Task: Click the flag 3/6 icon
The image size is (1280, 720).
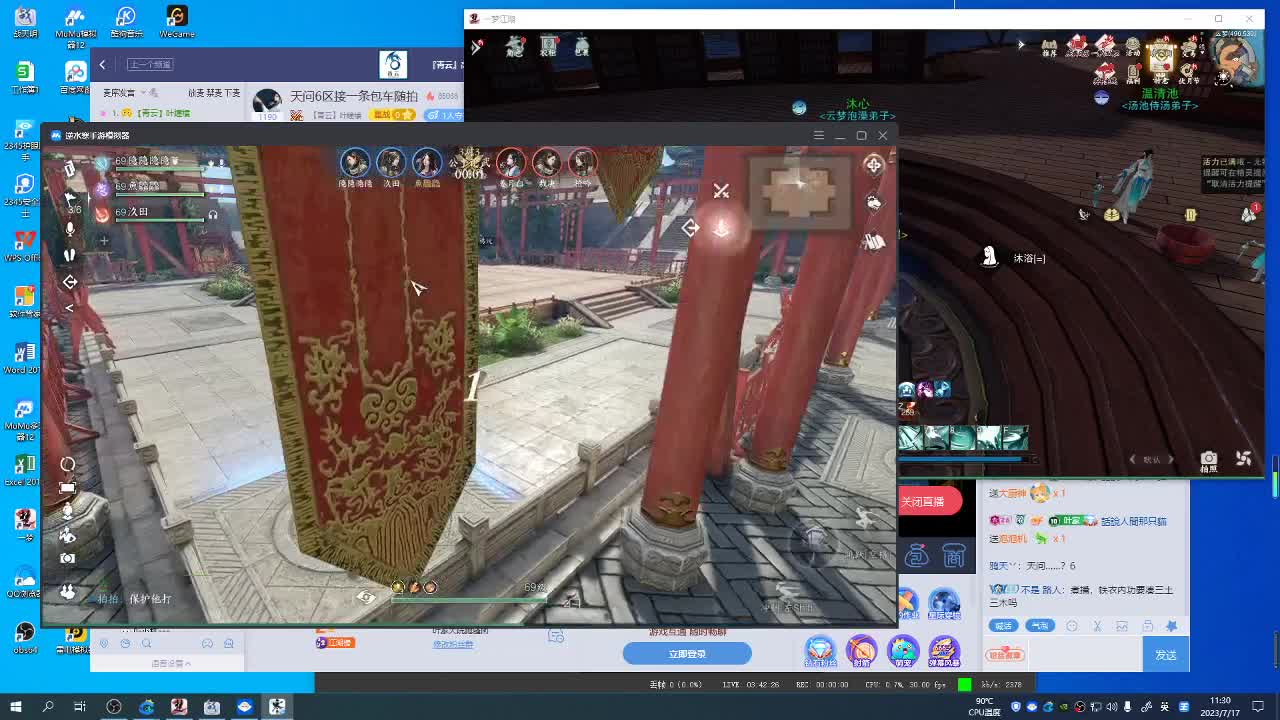Action: point(72,203)
